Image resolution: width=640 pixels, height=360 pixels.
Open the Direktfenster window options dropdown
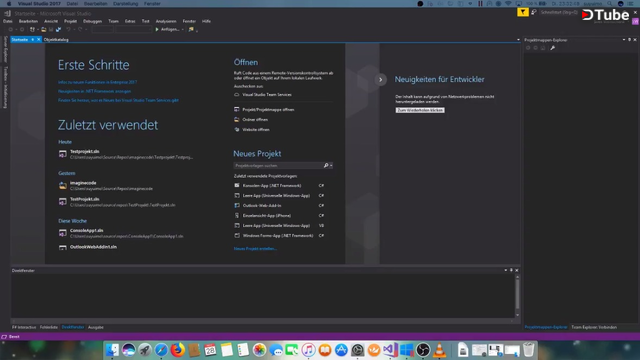point(505,270)
